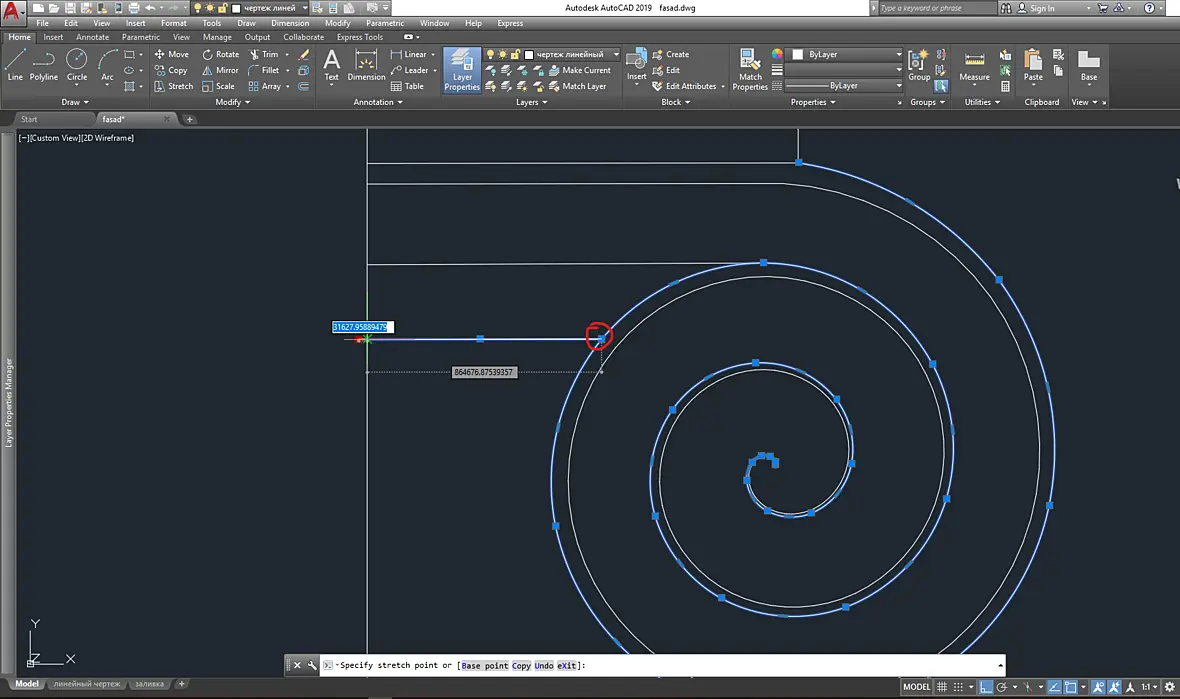
Task: Click the Mirror tool
Action: [x=220, y=70]
